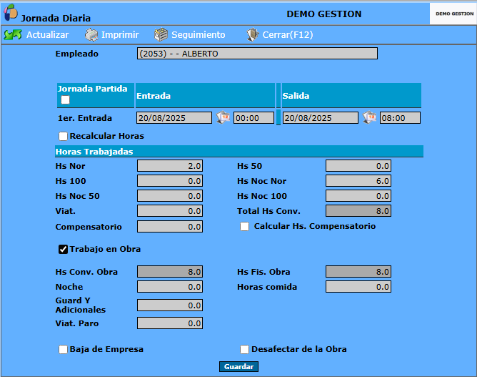This screenshot has height=377, width=477.
Task: Focus the Hs Noc 50 field
Action: pyautogui.click(x=170, y=196)
